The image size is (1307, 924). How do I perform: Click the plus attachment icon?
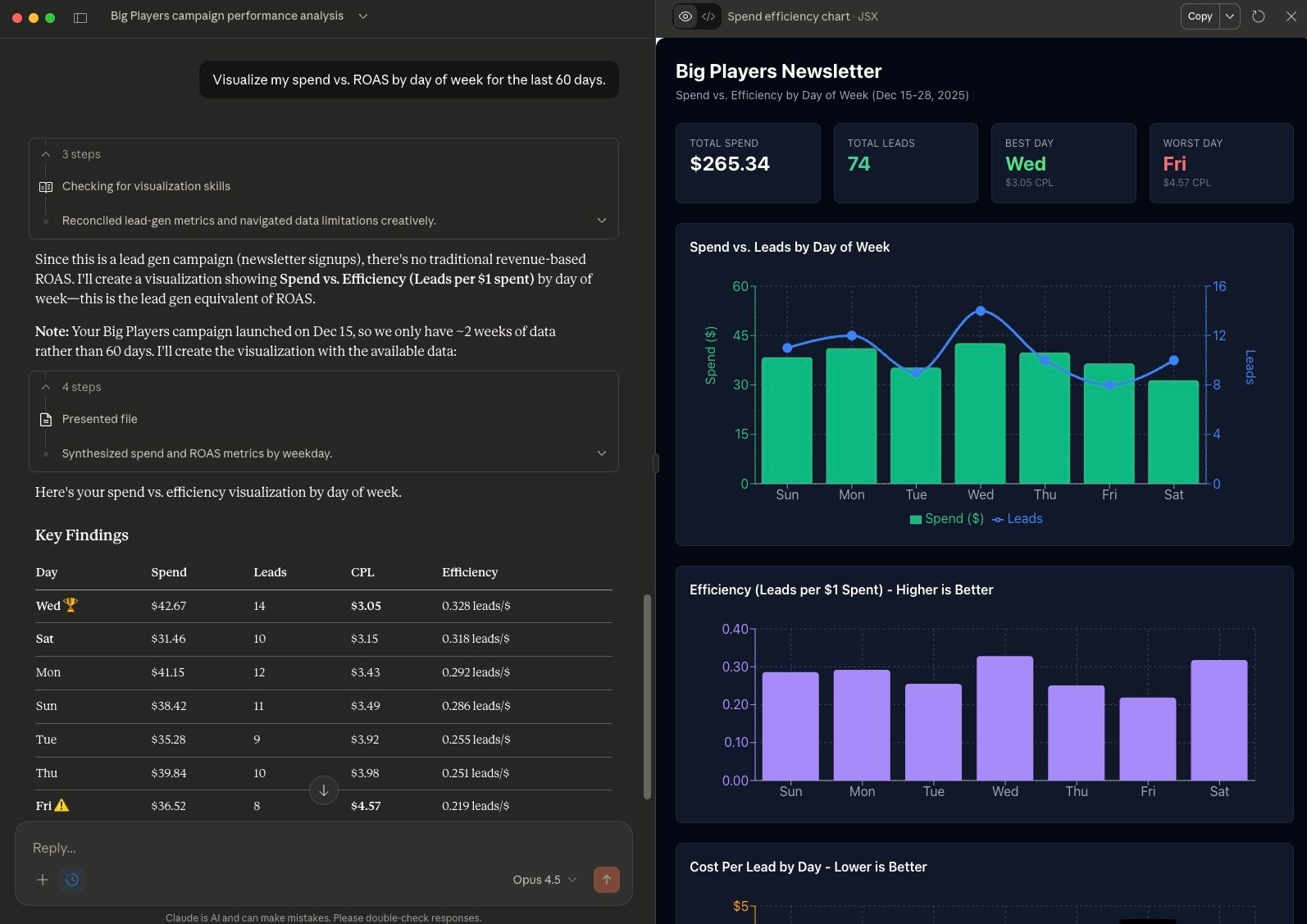tap(43, 880)
